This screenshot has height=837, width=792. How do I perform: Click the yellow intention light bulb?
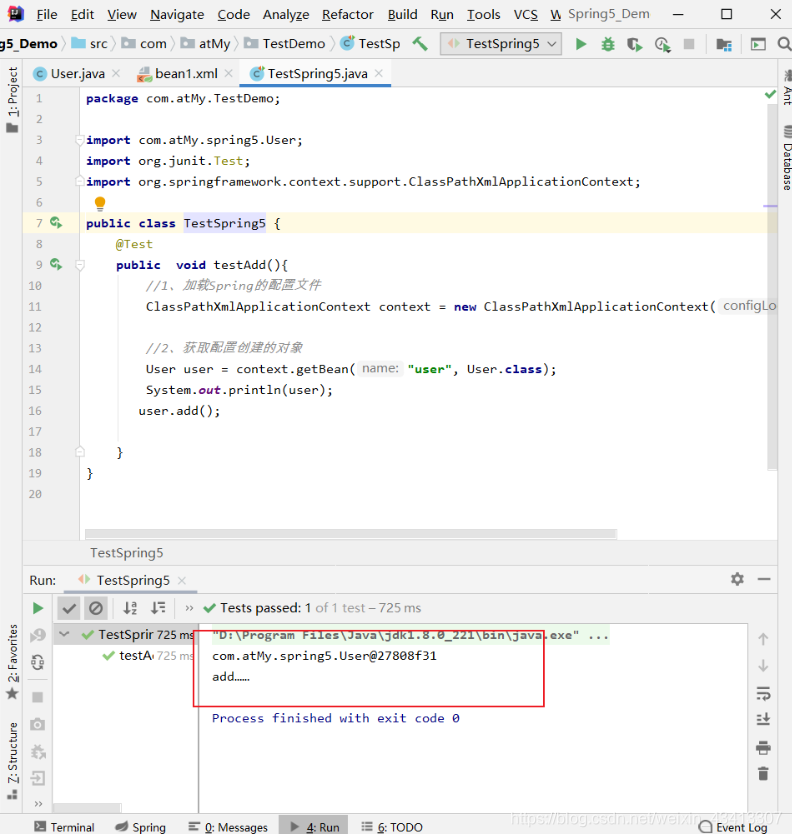pyautogui.click(x=100, y=203)
